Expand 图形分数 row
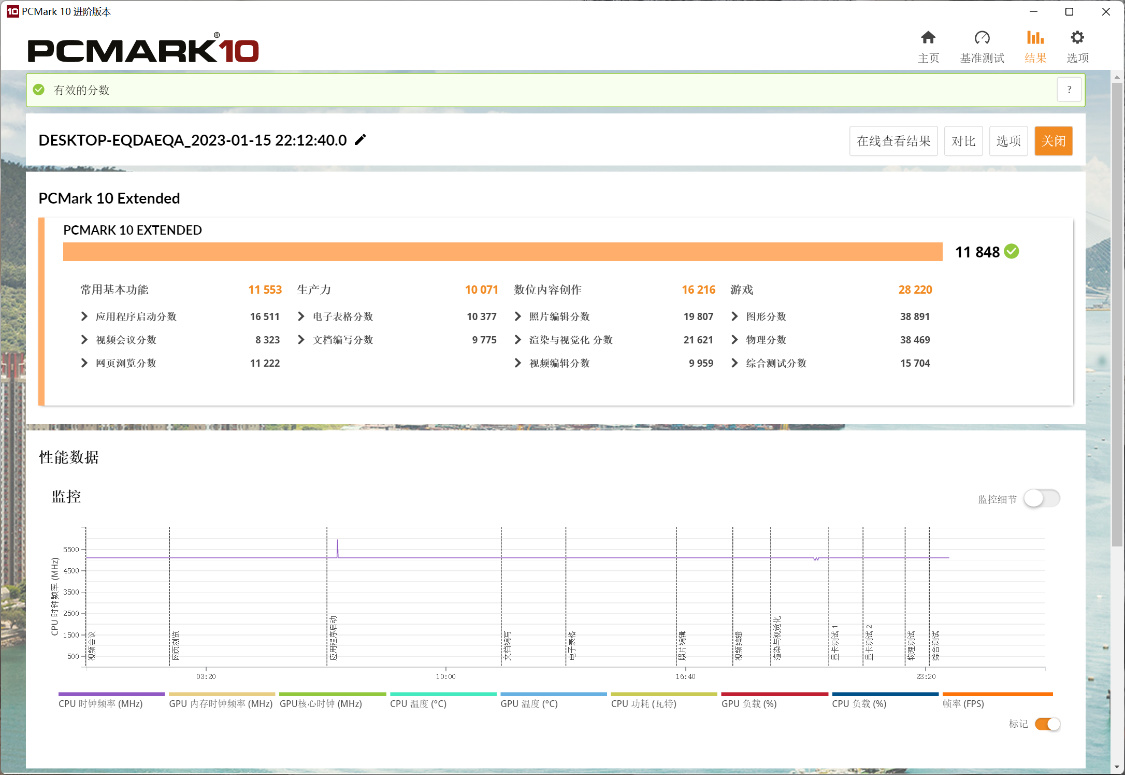The height and width of the screenshot is (775, 1125). [734, 316]
